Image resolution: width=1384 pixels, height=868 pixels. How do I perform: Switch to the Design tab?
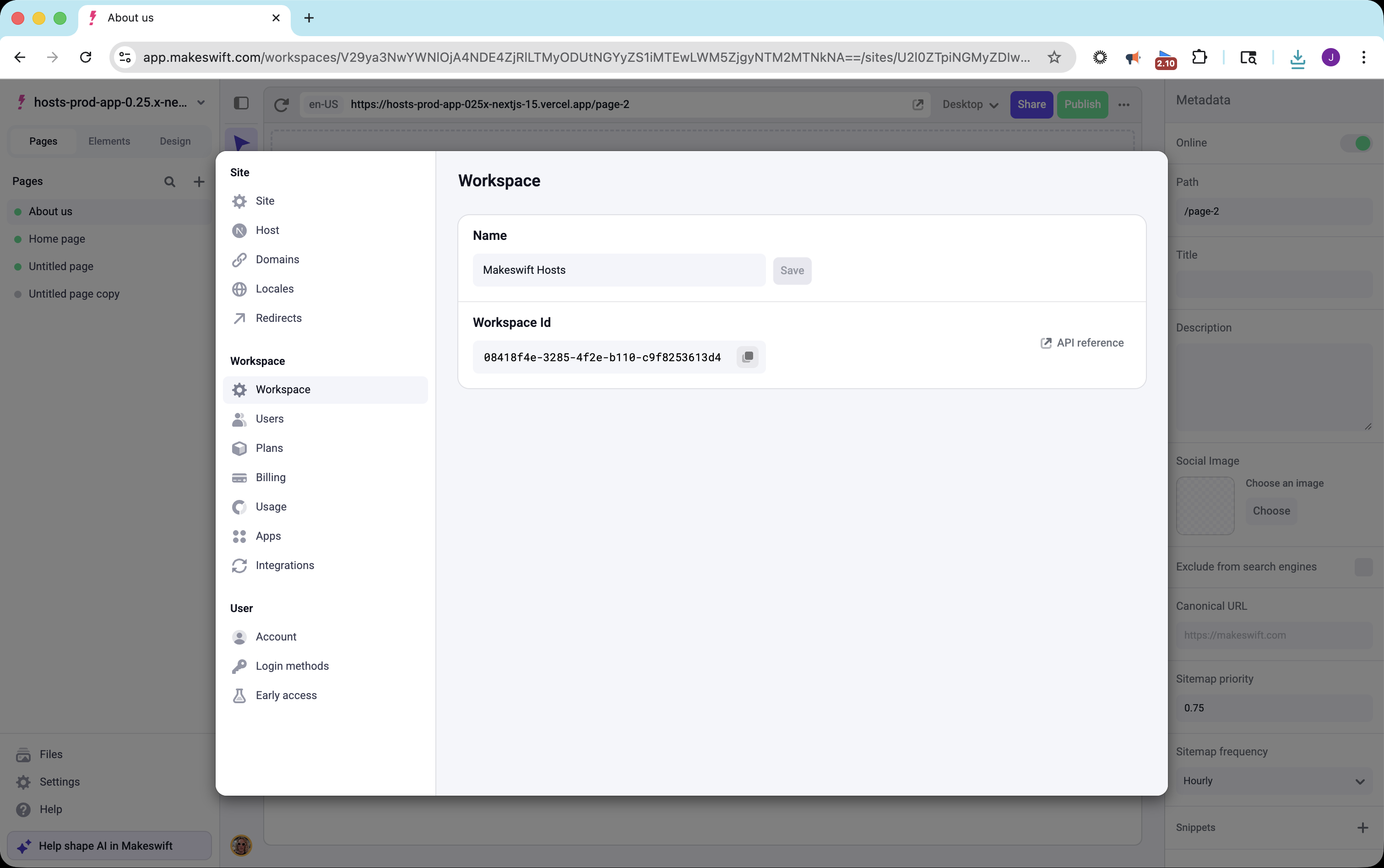point(176,141)
